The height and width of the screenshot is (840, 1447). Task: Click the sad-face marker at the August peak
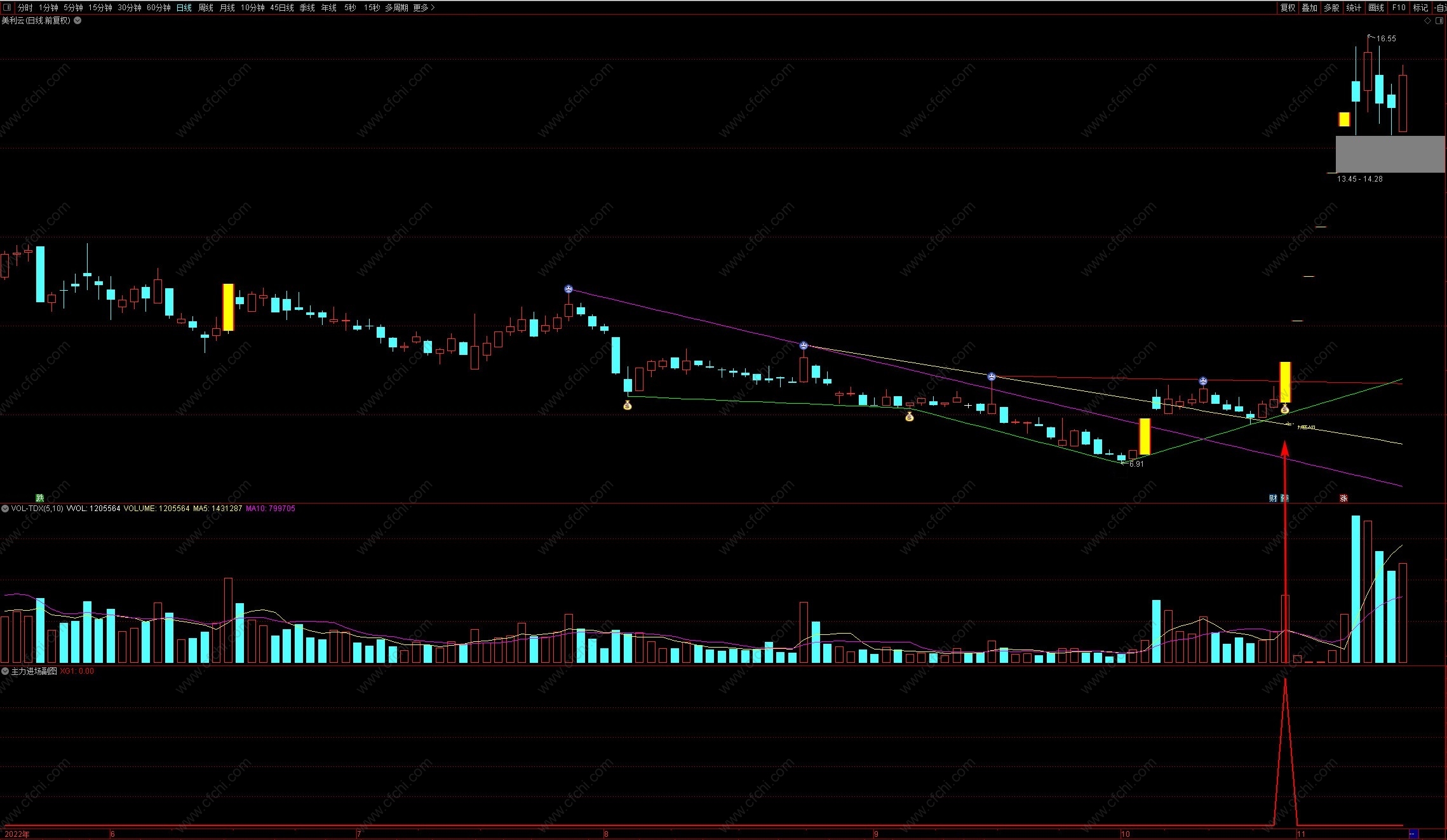(x=569, y=289)
